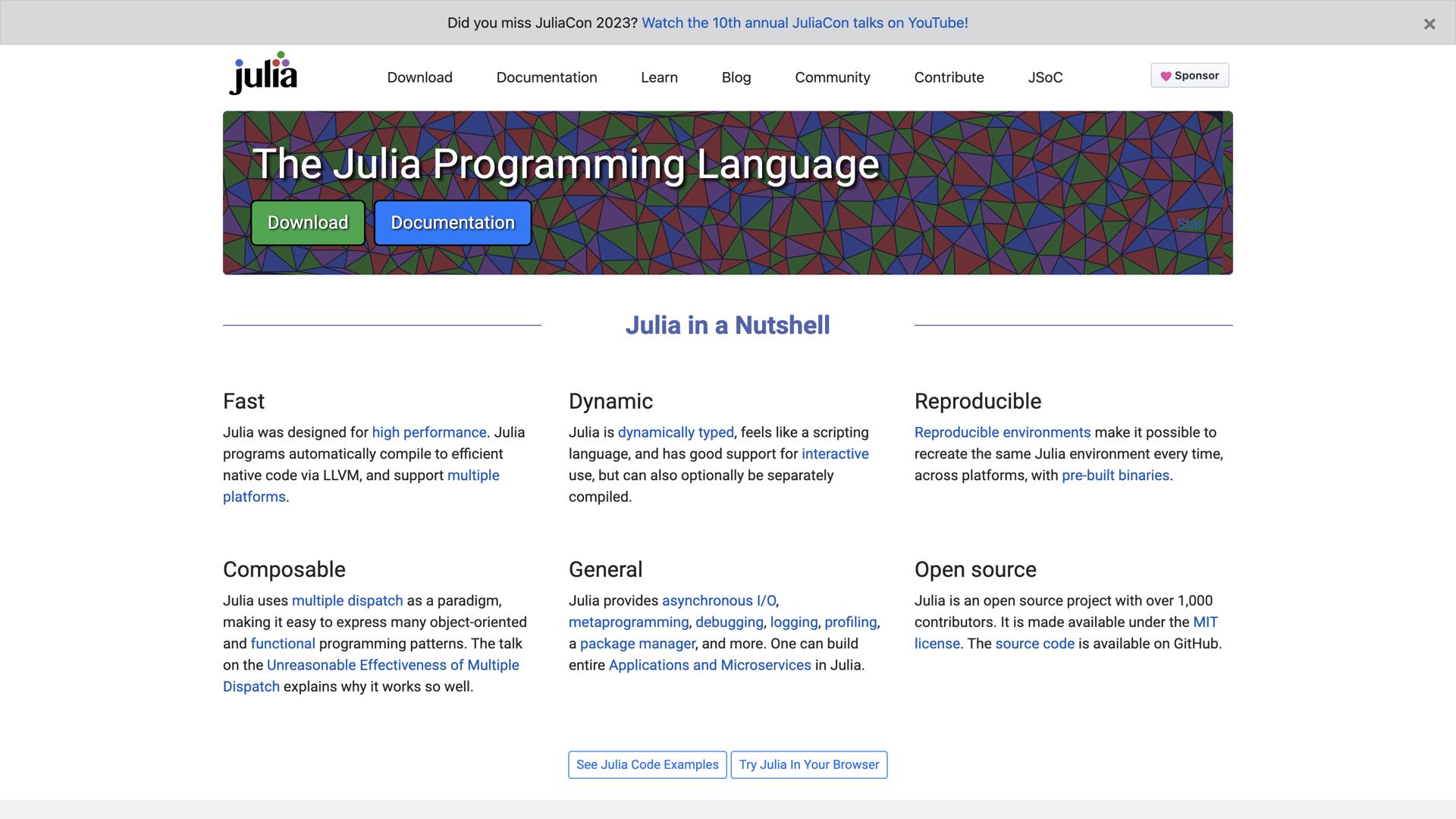The image size is (1456, 819).
Task: Follow the high performance link
Action: (428, 432)
